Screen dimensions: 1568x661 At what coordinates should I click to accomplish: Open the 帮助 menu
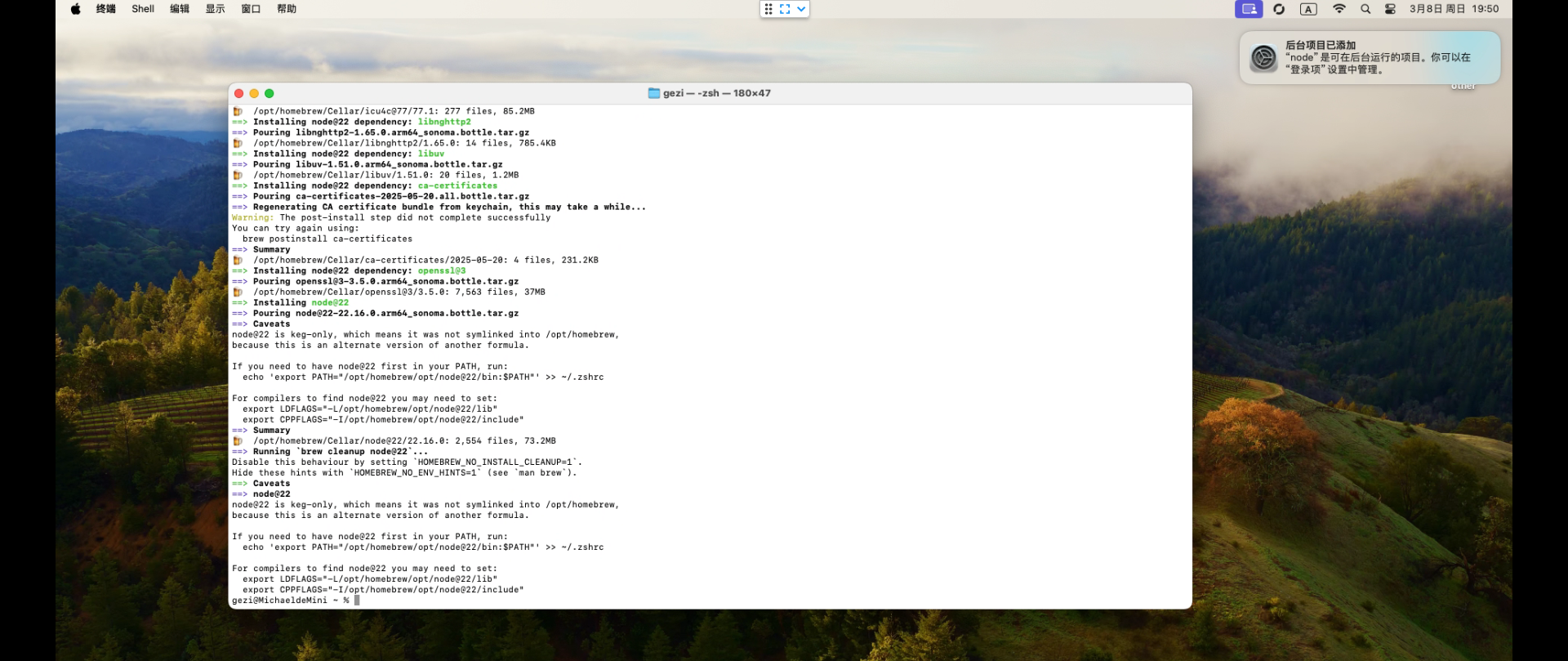pos(287,9)
